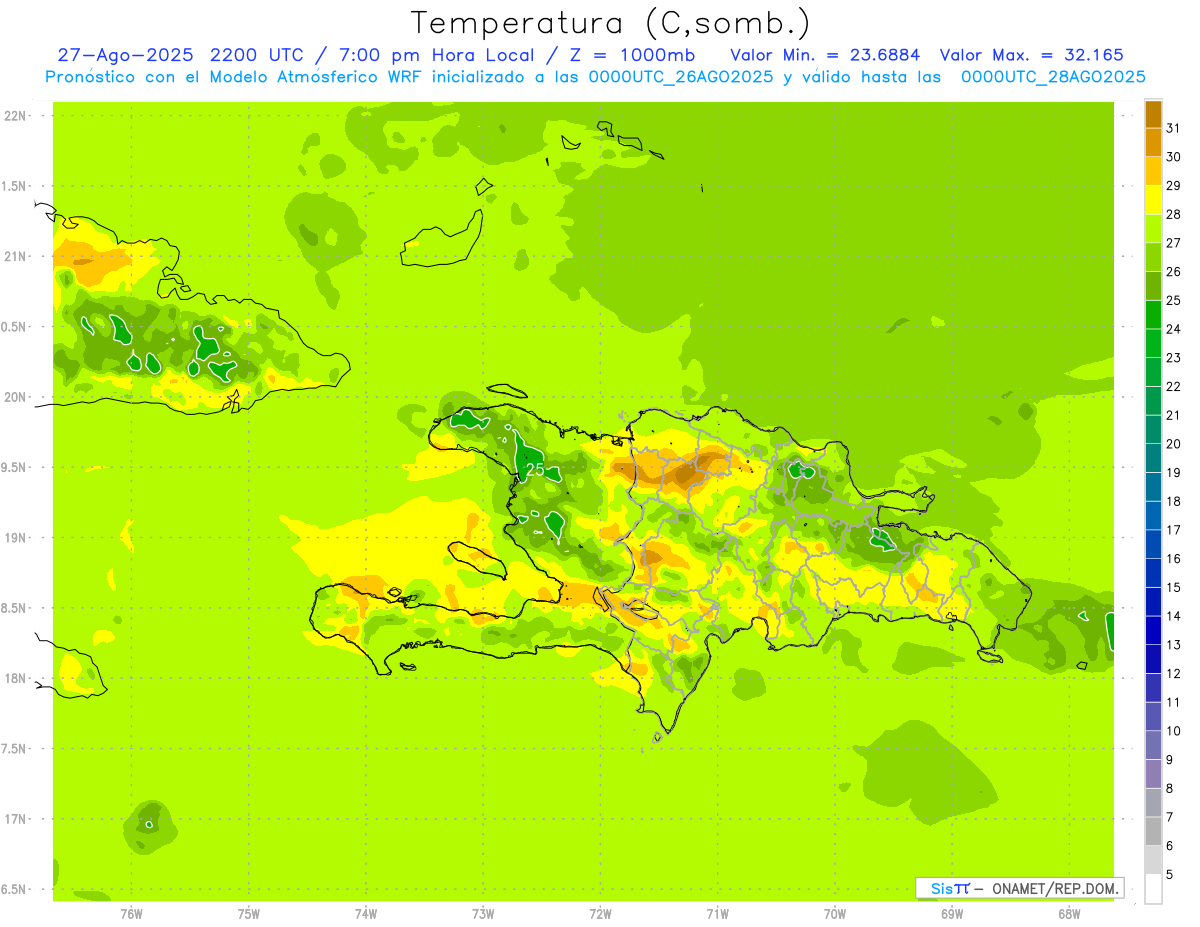1200x927 pixels.
Task: Click the '70W' longitude label
Action: (835, 914)
